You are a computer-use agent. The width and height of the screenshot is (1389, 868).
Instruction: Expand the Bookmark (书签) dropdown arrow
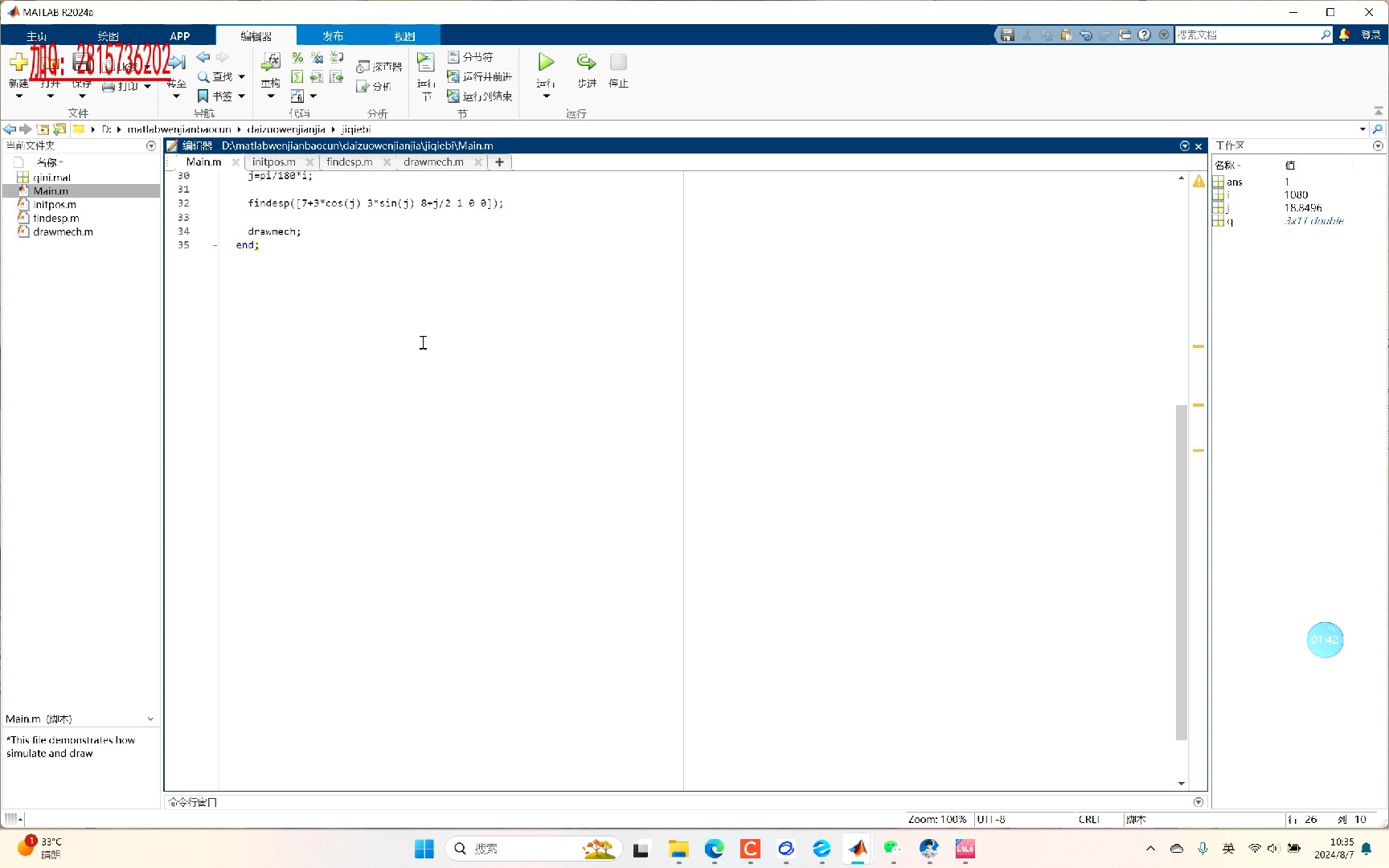tap(241, 96)
